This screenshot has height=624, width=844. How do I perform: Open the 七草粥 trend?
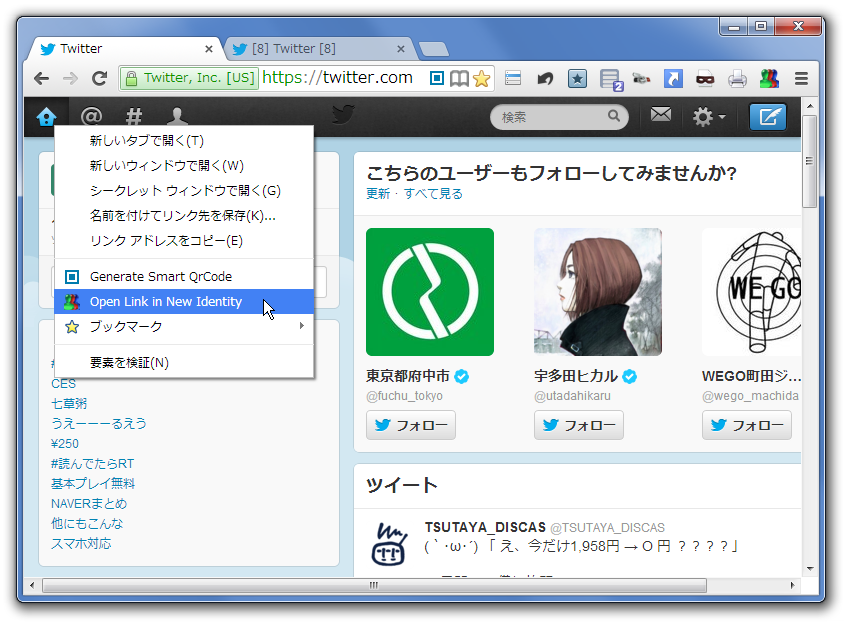(69, 404)
